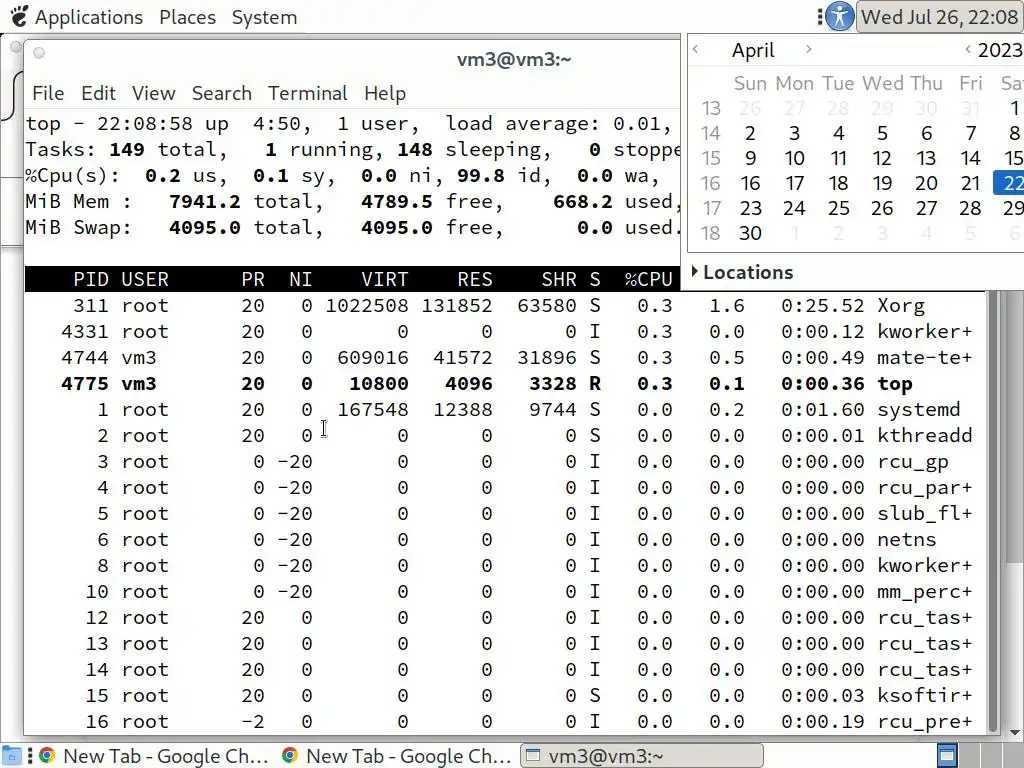The image size is (1024, 768).
Task: Click the netns process name
Action: [906, 539]
